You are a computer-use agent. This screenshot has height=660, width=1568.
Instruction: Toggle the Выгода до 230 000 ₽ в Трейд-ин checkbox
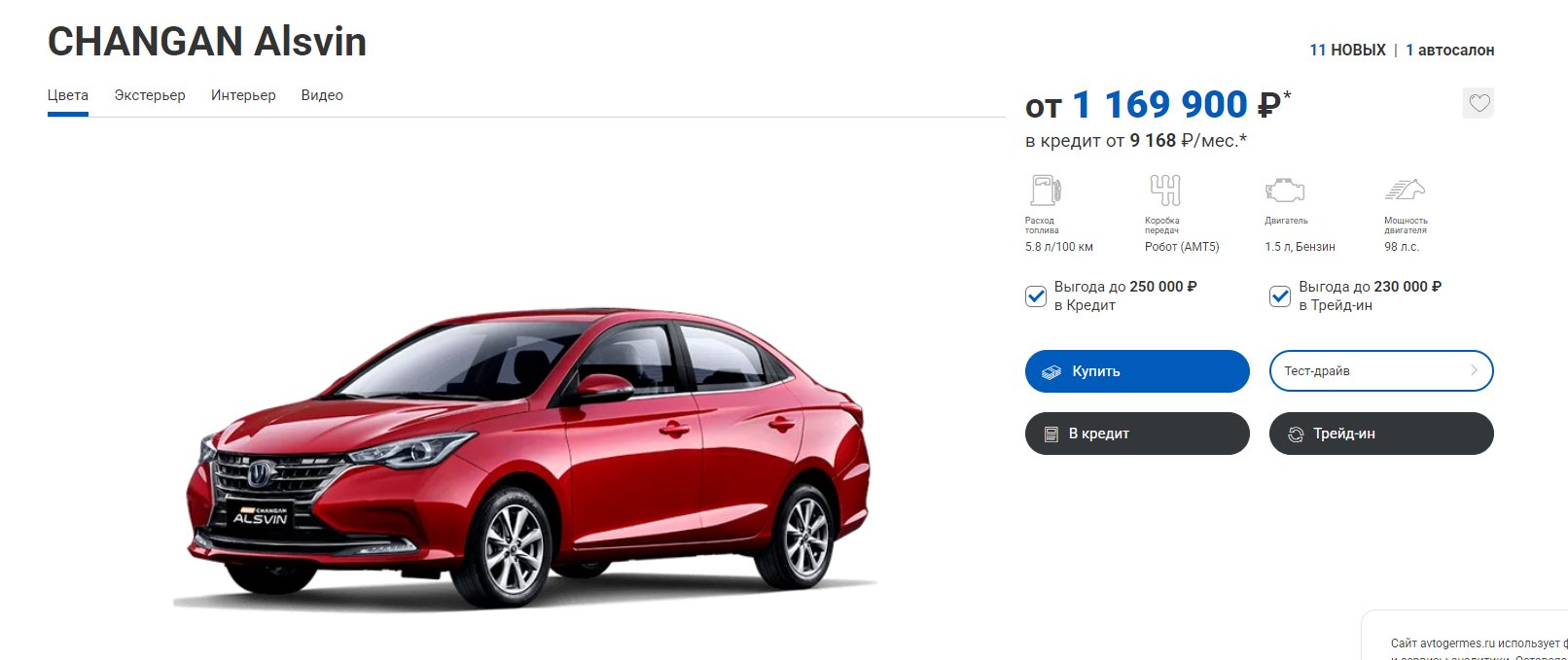click(x=1280, y=296)
